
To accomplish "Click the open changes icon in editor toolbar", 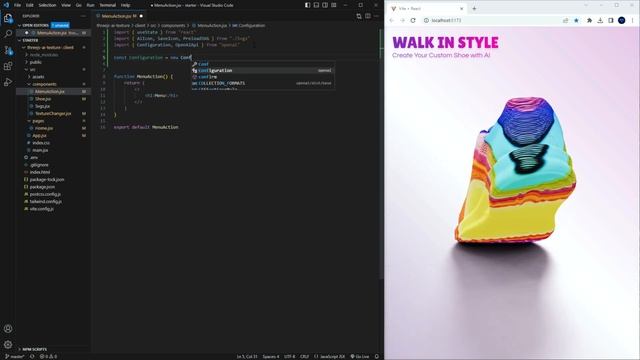I will click(x=359, y=16).
